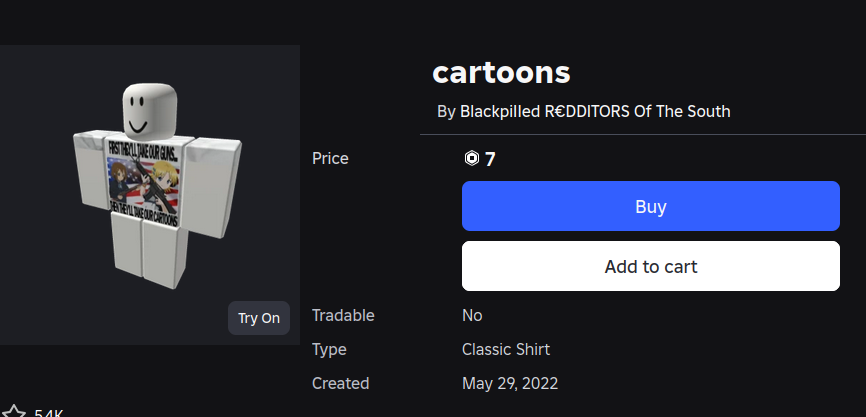The image size is (866, 417).
Task: Click the favorite star icon
Action: pyautogui.click(x=13, y=412)
